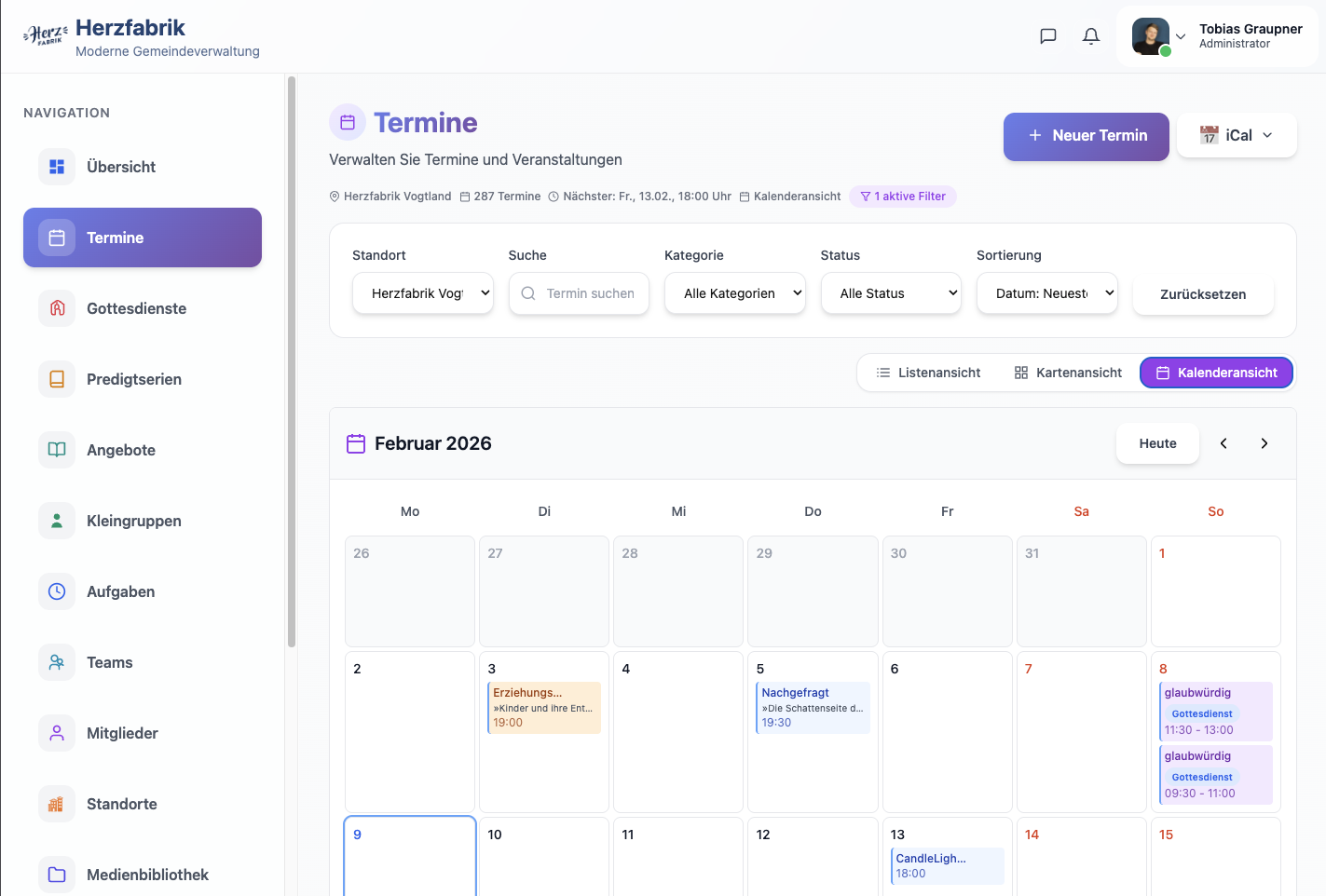Click the notifications bell icon
Viewport: 1326px width, 896px height.
1090,36
